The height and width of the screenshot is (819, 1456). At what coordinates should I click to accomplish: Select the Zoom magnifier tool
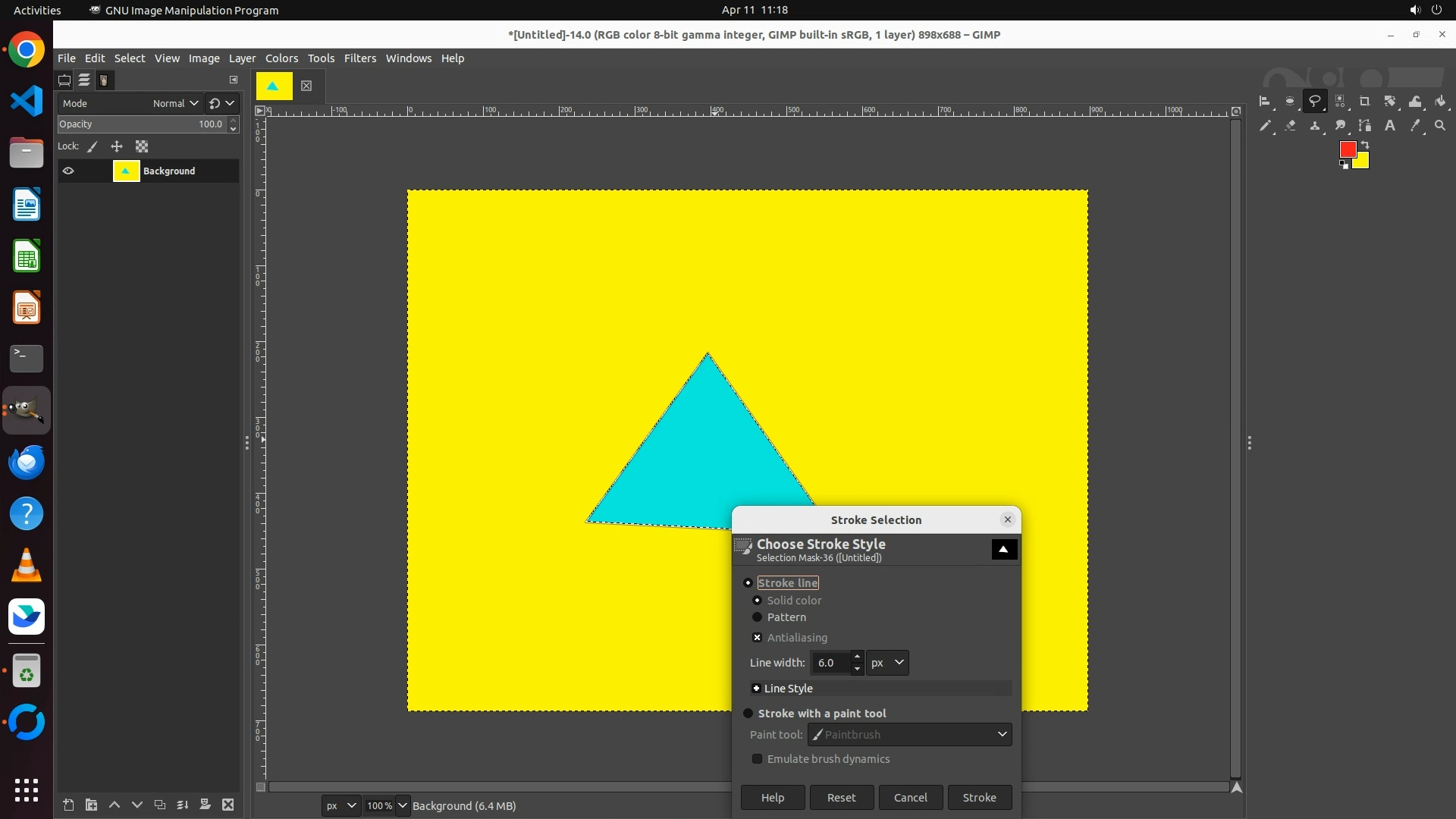1440,126
